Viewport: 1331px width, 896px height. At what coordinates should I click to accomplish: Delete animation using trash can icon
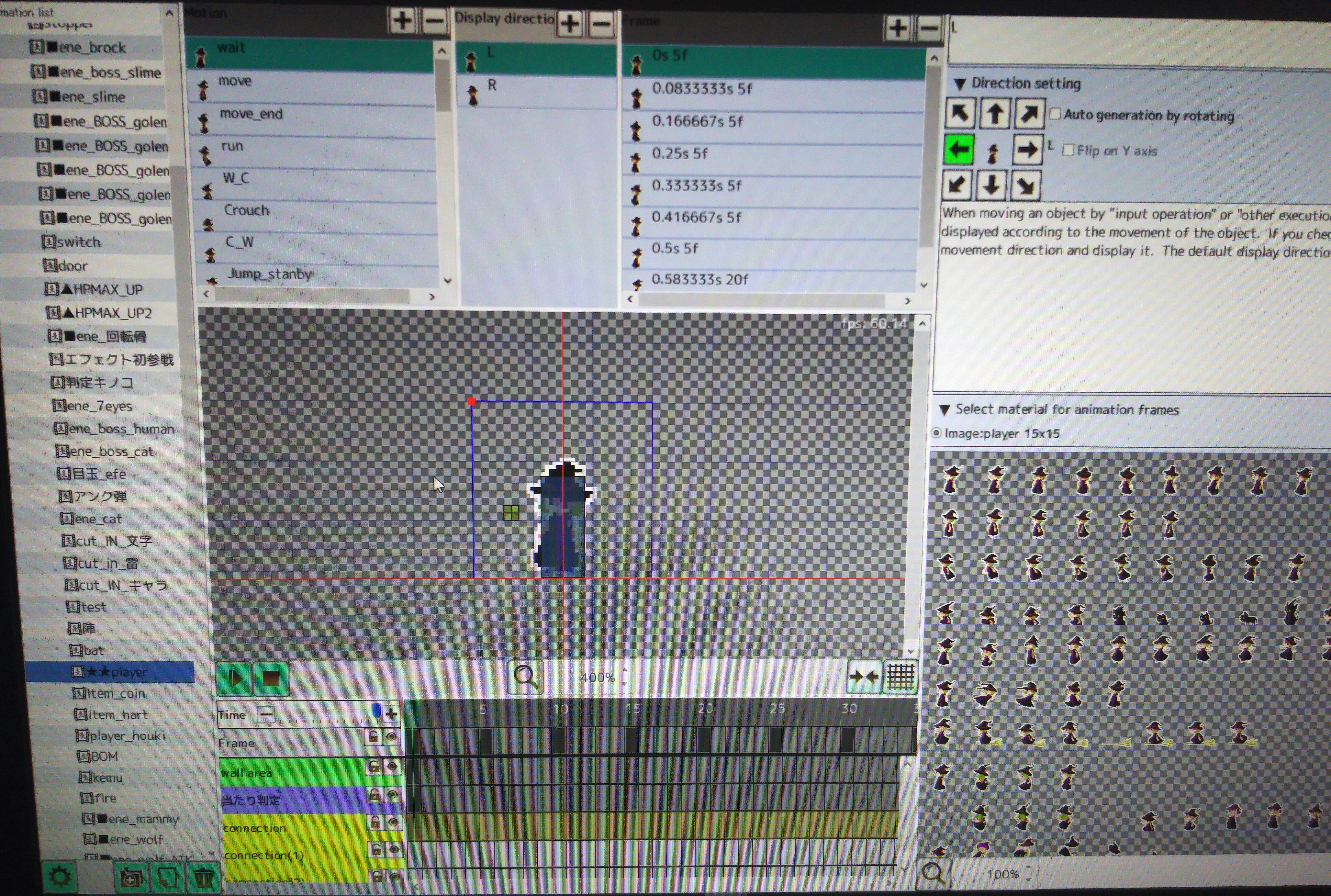point(203,877)
